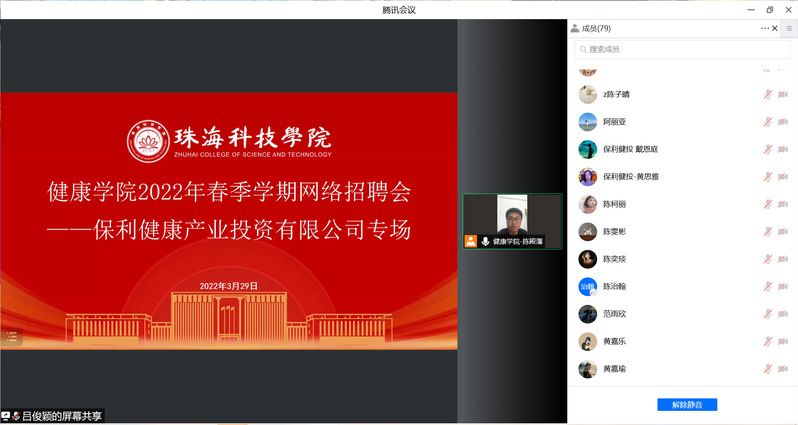Viewport: 798px width, 425px height.
Task: Click member name 黄嘉瑜
Action: click(615, 369)
